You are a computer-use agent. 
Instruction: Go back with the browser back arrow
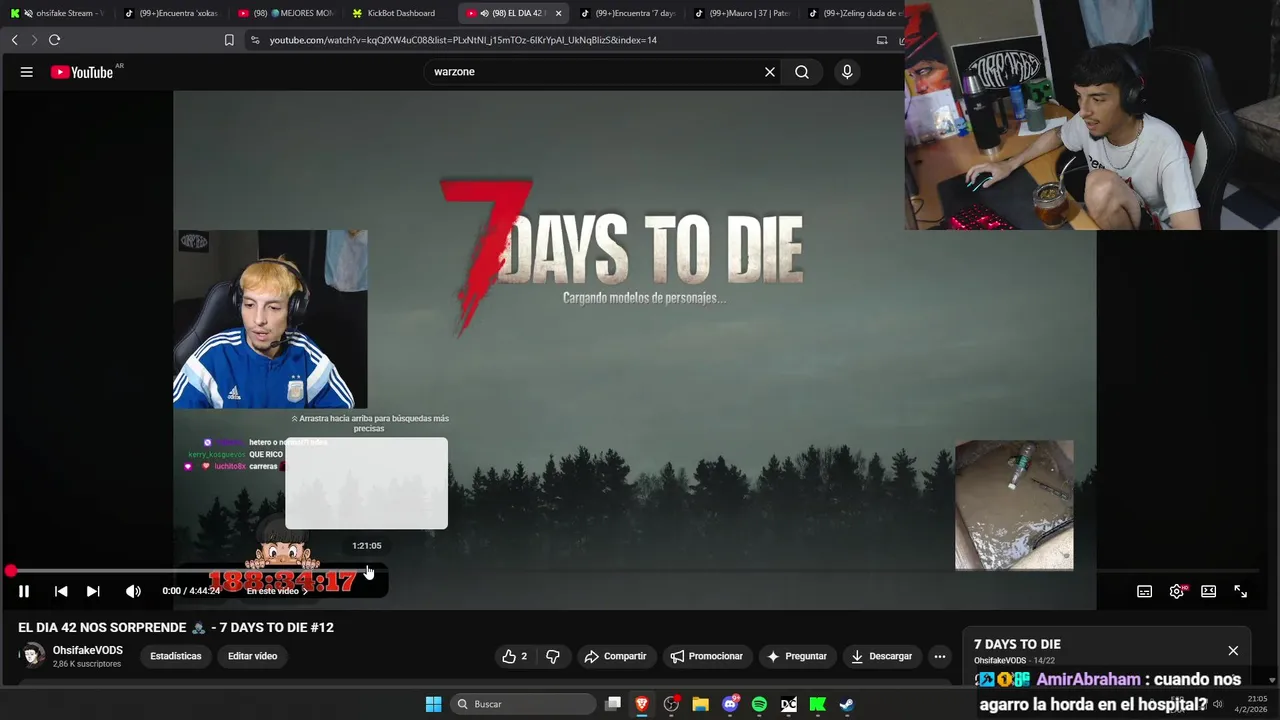(15, 40)
